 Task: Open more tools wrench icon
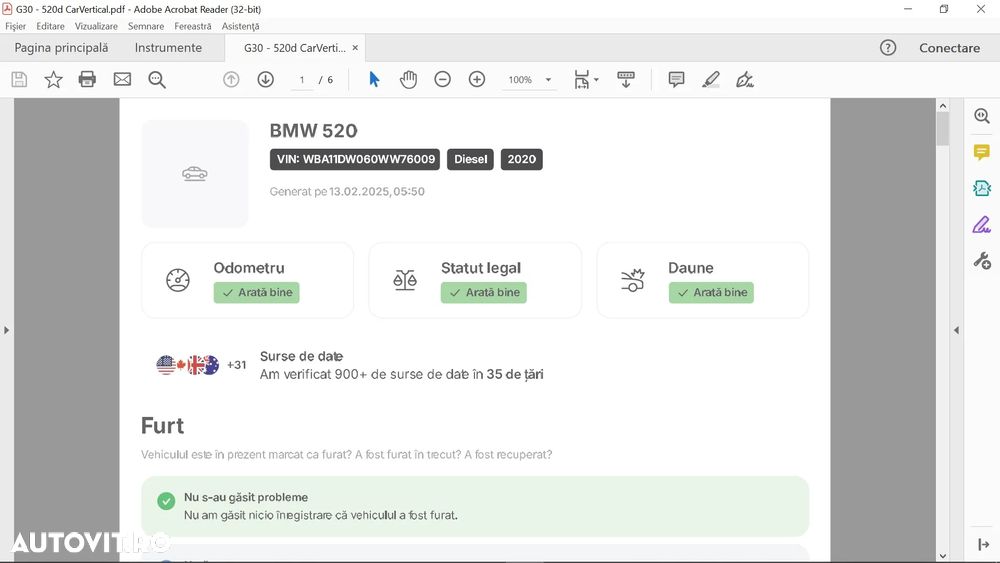982,261
